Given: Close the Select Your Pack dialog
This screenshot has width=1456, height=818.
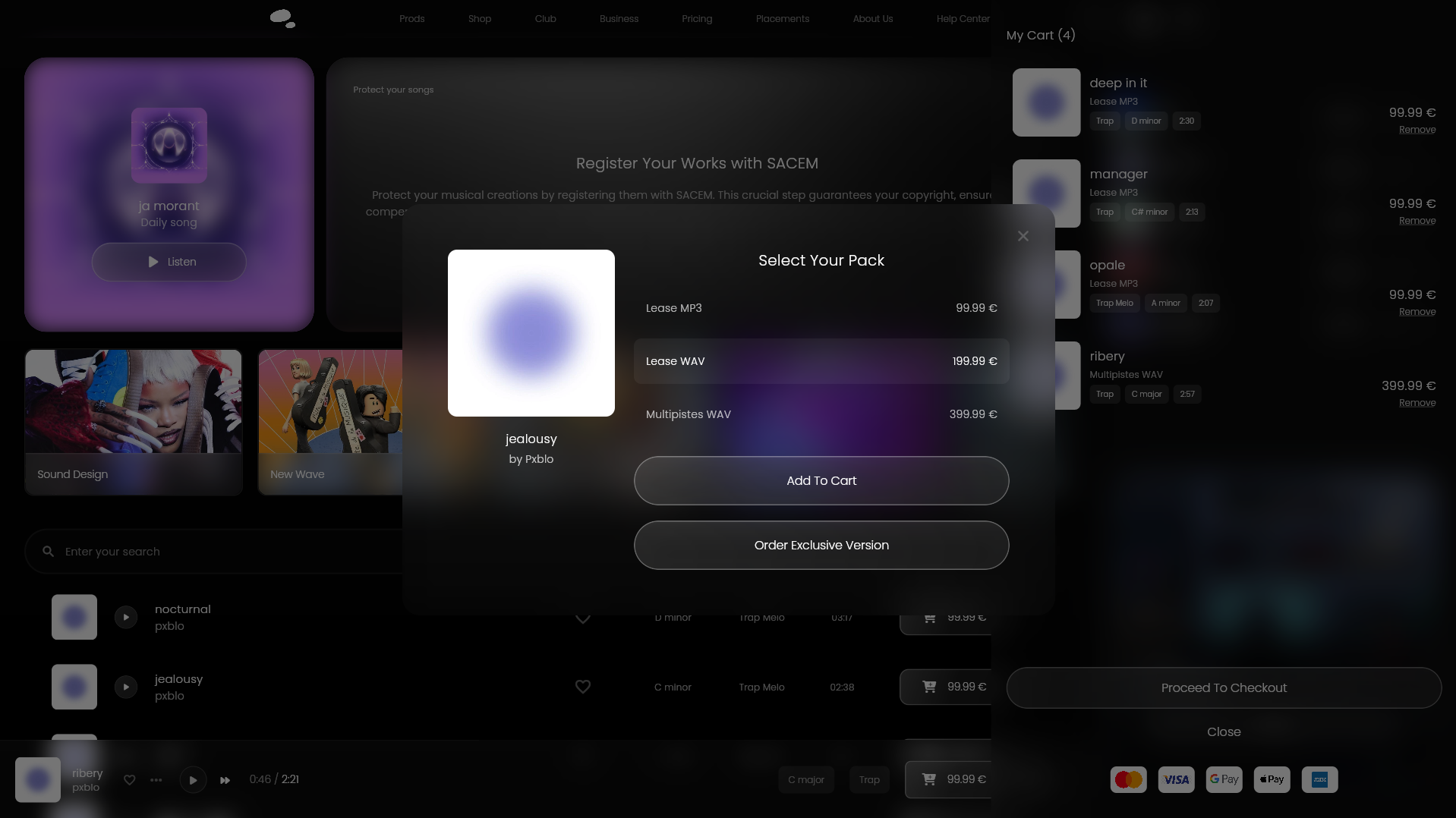Looking at the screenshot, I should [x=1023, y=236].
